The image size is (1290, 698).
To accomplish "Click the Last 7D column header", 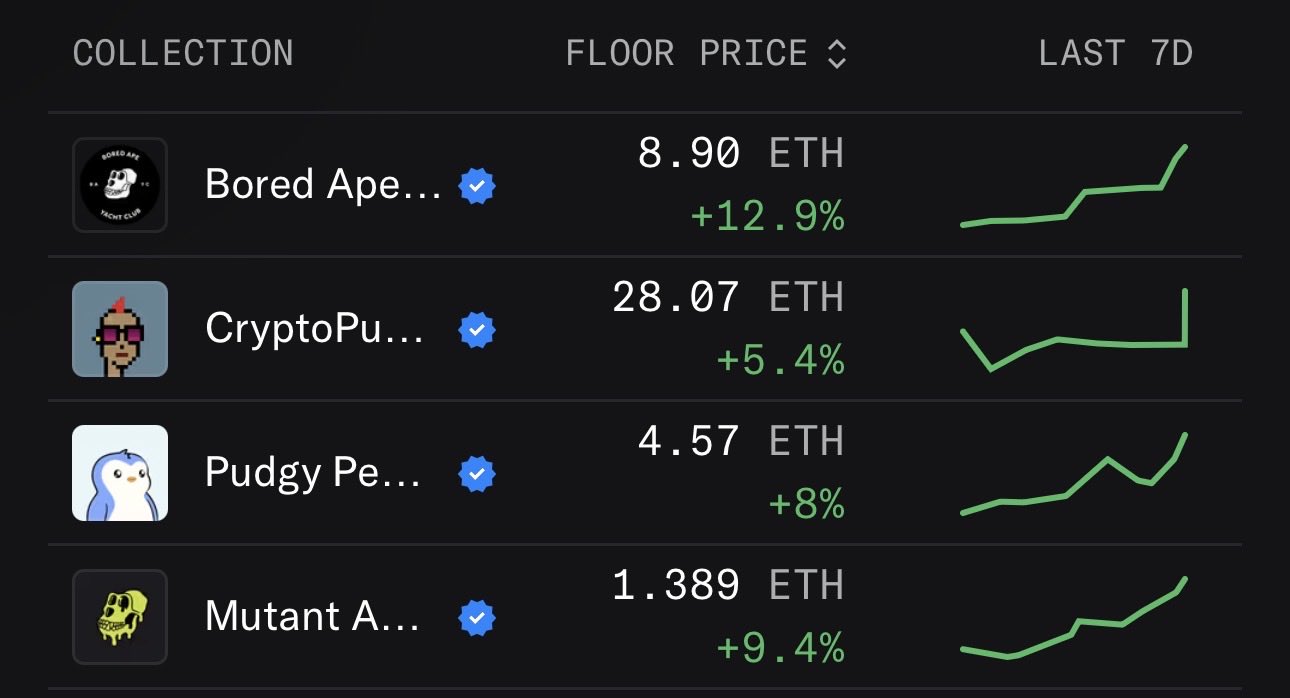I will coord(1115,53).
